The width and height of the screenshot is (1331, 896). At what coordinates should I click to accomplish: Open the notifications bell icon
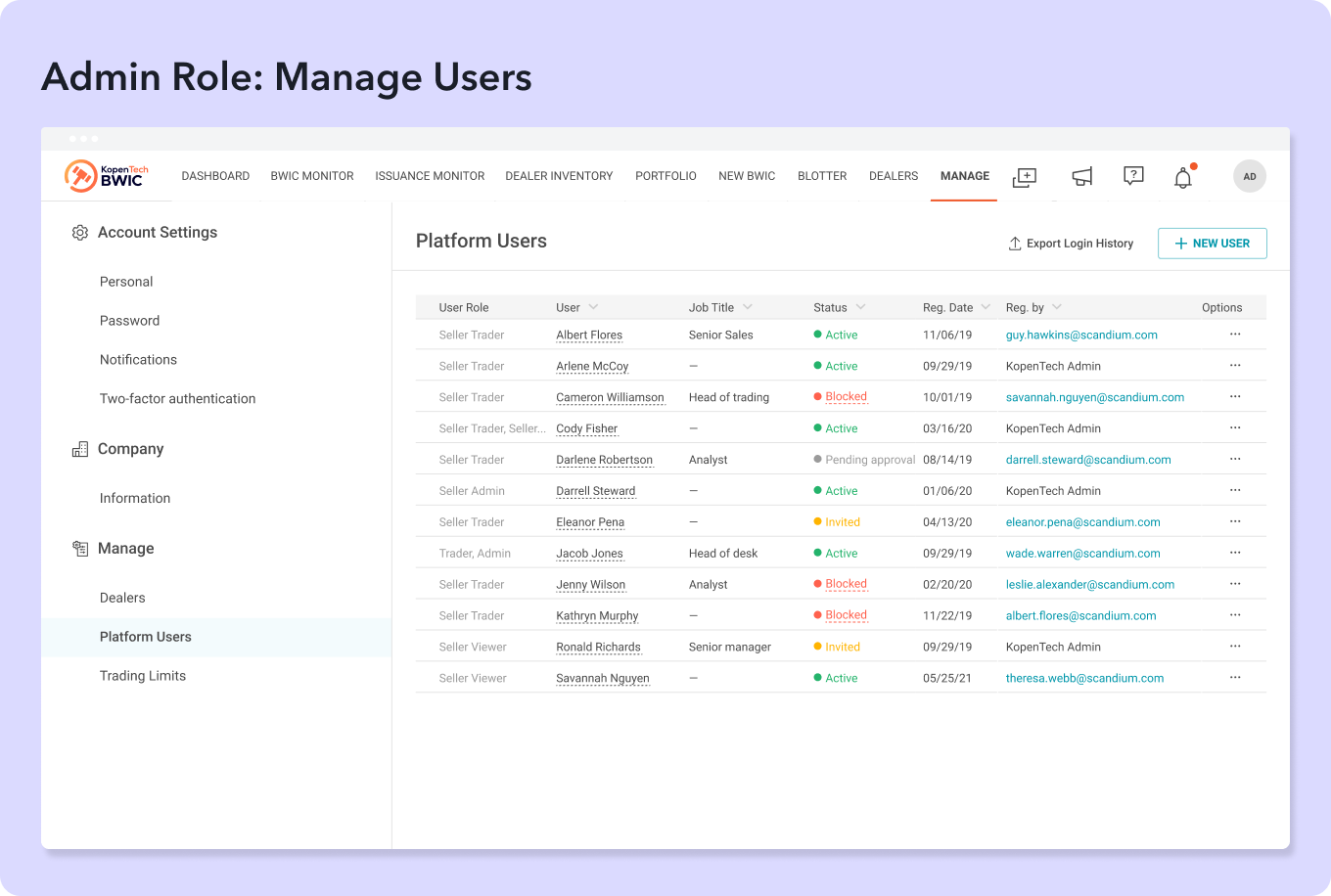1183,177
